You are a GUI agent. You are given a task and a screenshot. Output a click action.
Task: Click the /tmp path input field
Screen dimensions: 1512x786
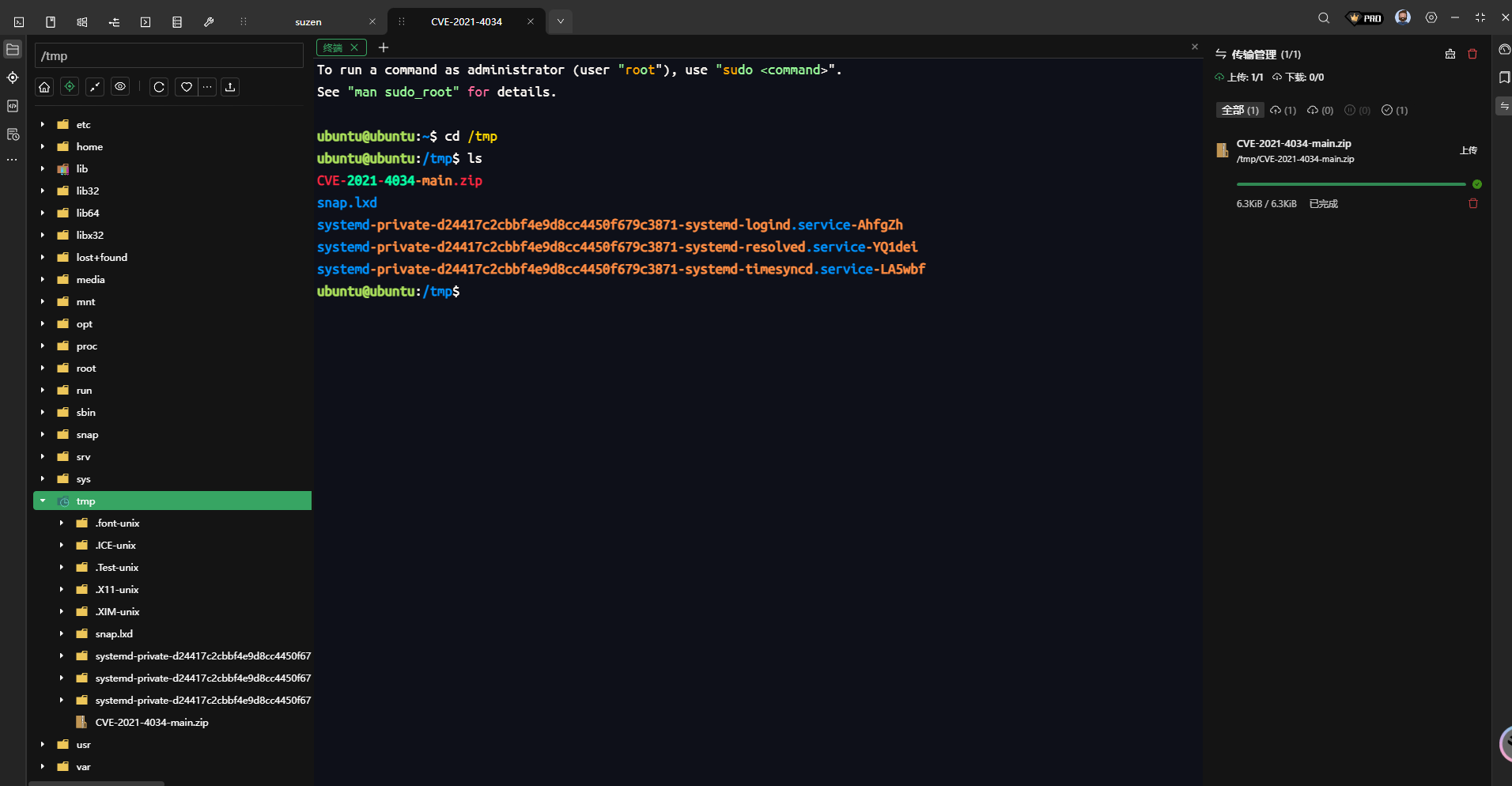(168, 56)
